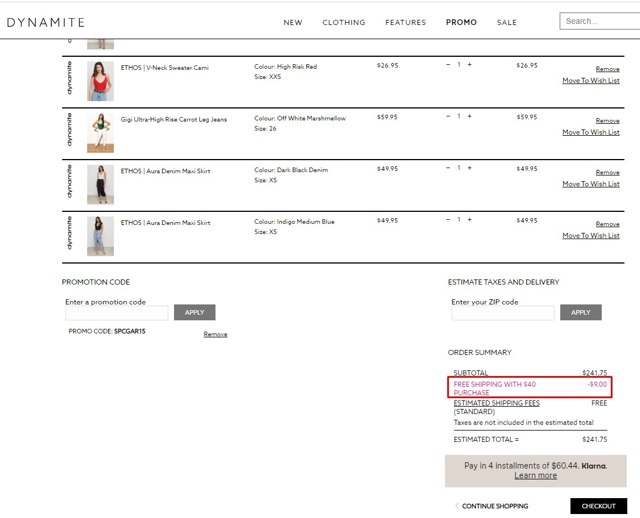Screen dimensions: 640x518
Task: Select text 'Colour: Dark Black Denim'
Action: (x=291, y=170)
